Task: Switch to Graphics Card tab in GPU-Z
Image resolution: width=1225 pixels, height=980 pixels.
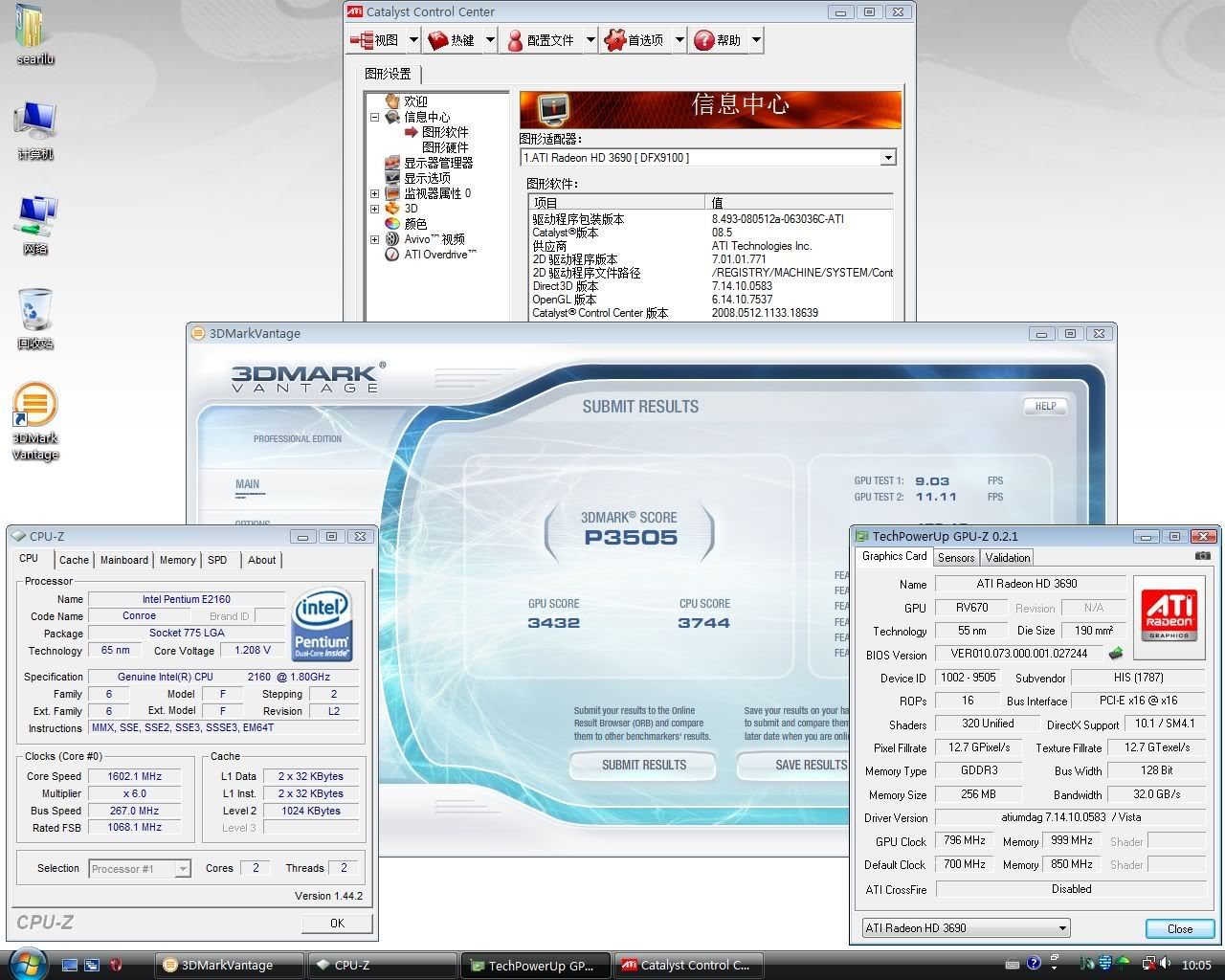Action: coord(895,556)
